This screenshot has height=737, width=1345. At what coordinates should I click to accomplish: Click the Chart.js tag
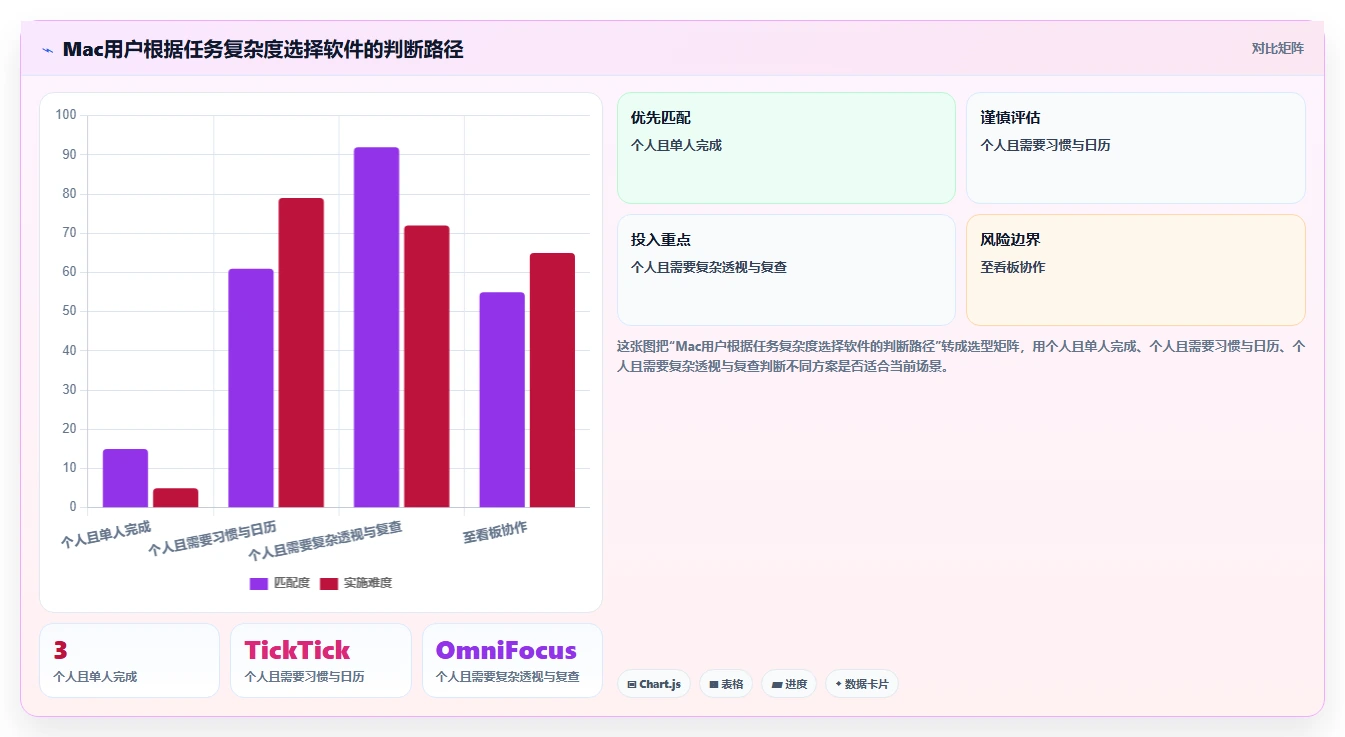click(653, 684)
